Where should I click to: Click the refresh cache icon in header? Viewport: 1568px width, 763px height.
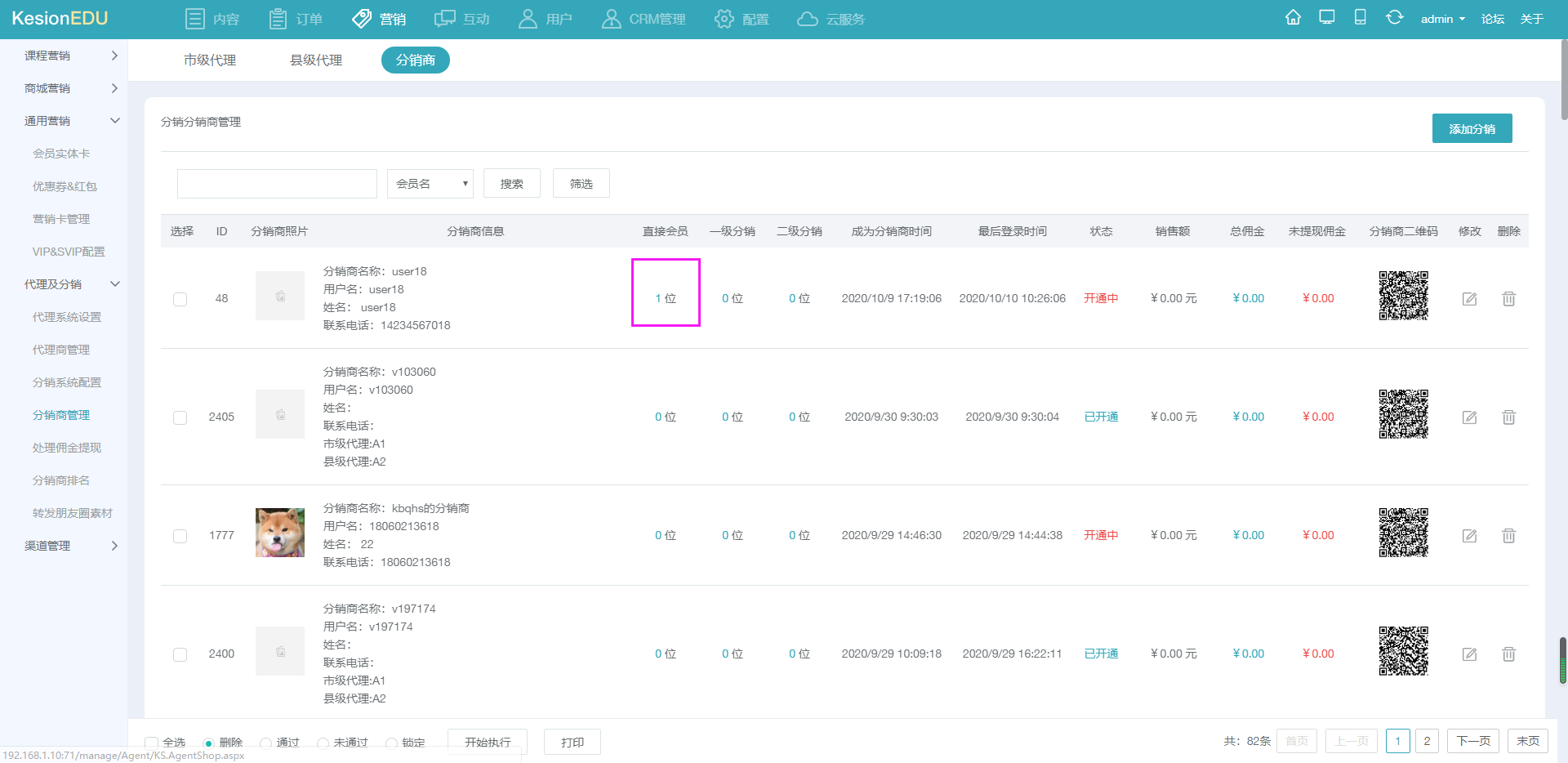[x=1394, y=18]
